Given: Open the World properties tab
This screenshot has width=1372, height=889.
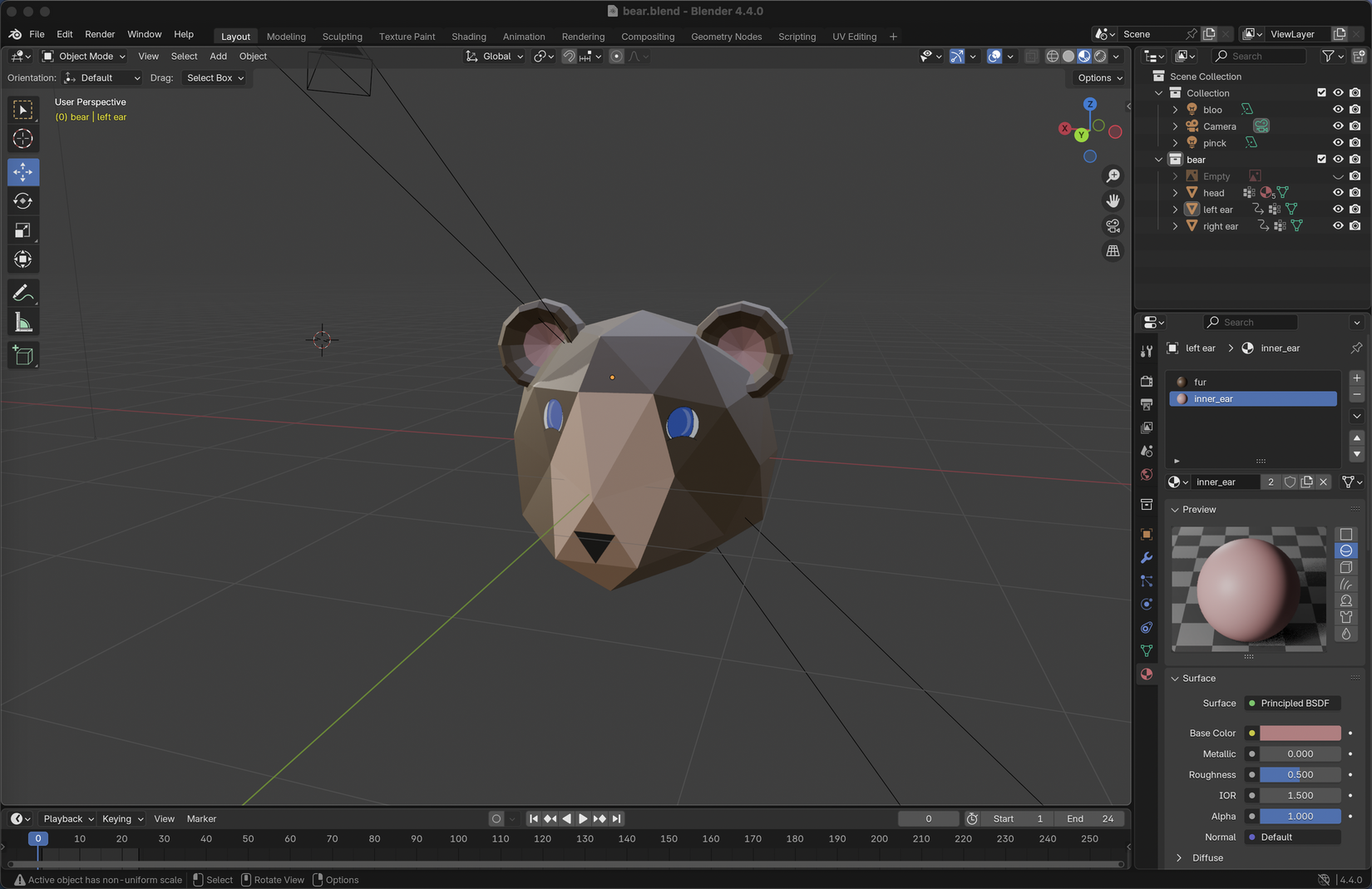Looking at the screenshot, I should click(x=1147, y=474).
